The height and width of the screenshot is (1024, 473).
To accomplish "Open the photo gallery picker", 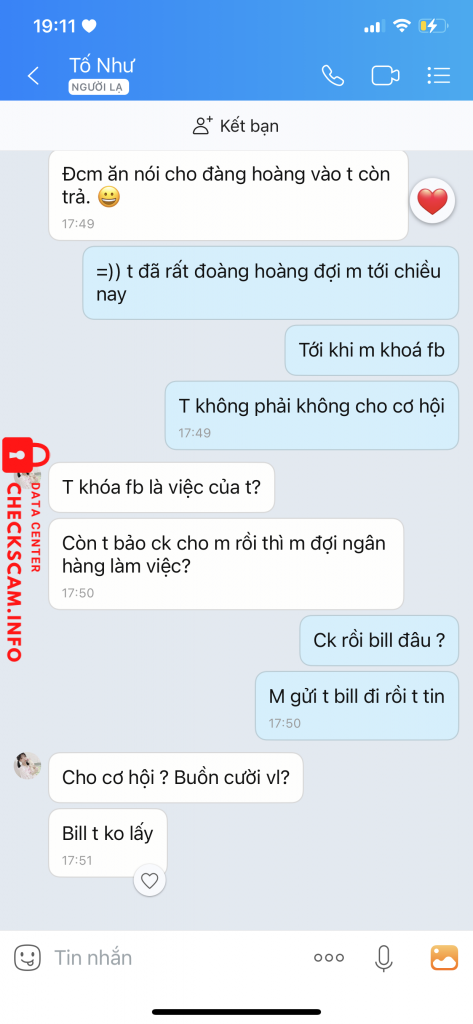I will pyautogui.click(x=444, y=958).
